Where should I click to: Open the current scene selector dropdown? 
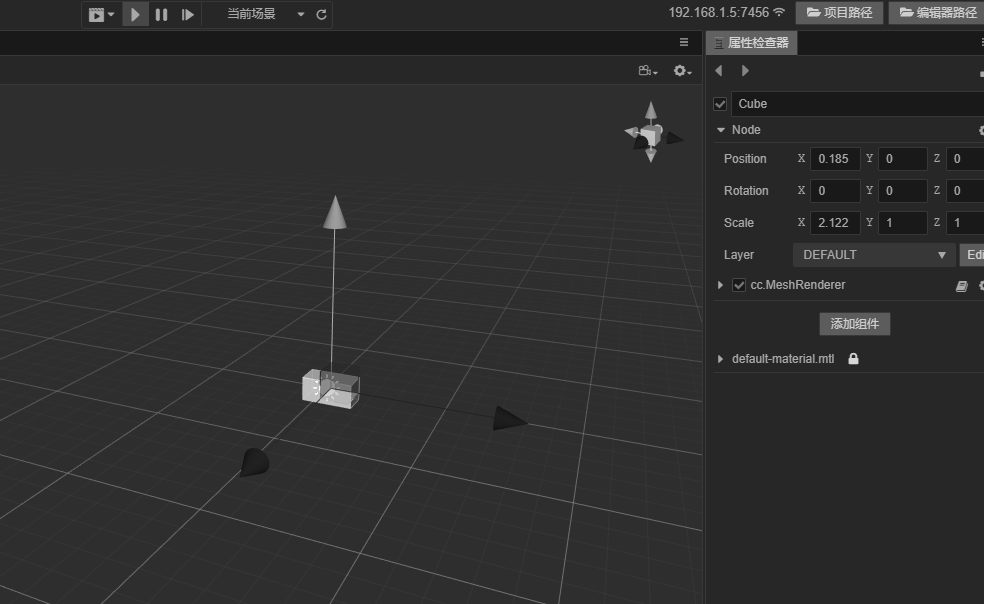[x=265, y=14]
